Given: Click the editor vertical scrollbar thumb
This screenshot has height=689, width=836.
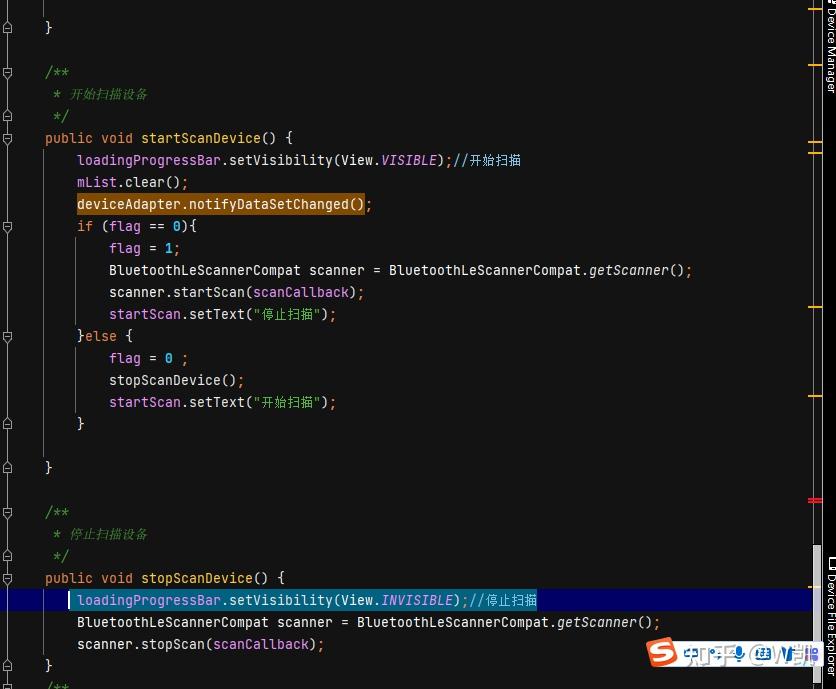Looking at the screenshot, I should [817, 613].
